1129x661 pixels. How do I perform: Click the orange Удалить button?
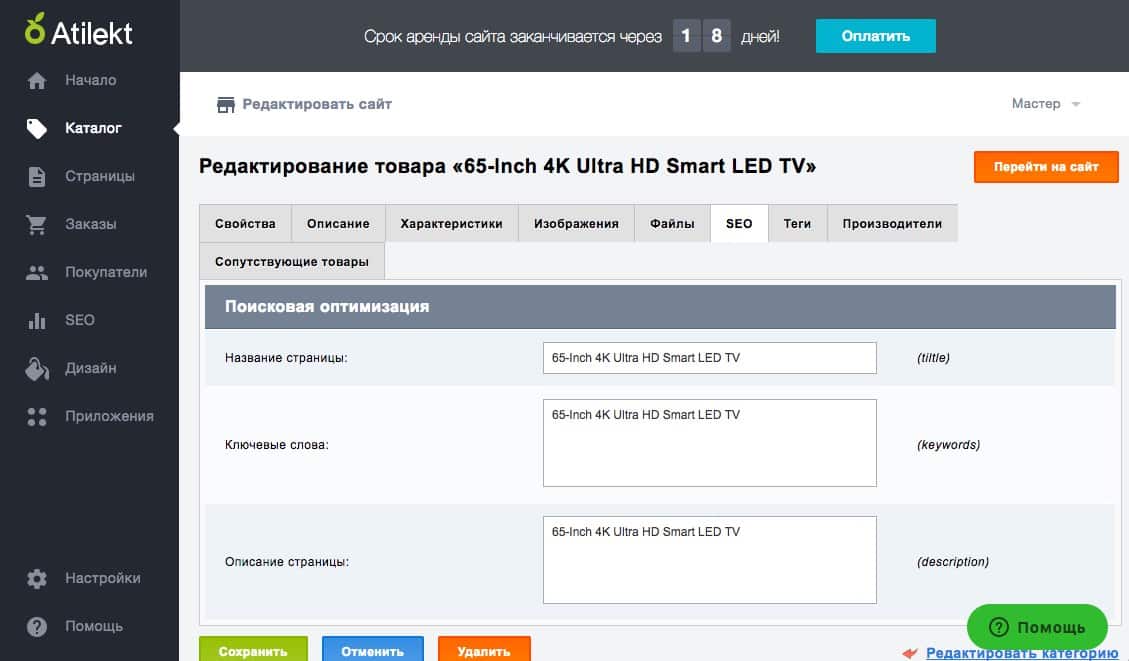coord(484,650)
